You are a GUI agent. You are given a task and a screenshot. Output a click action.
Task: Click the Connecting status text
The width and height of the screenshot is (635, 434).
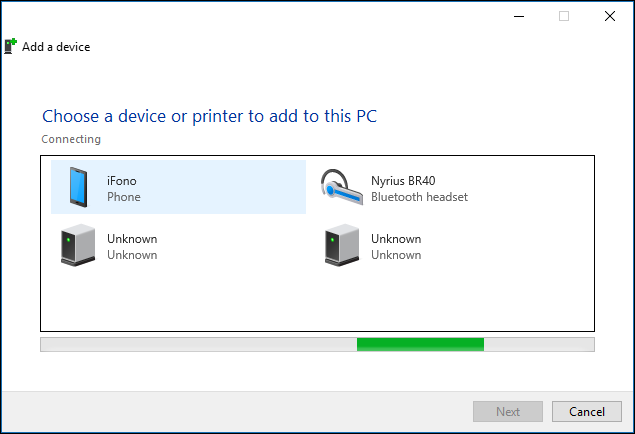click(71, 139)
